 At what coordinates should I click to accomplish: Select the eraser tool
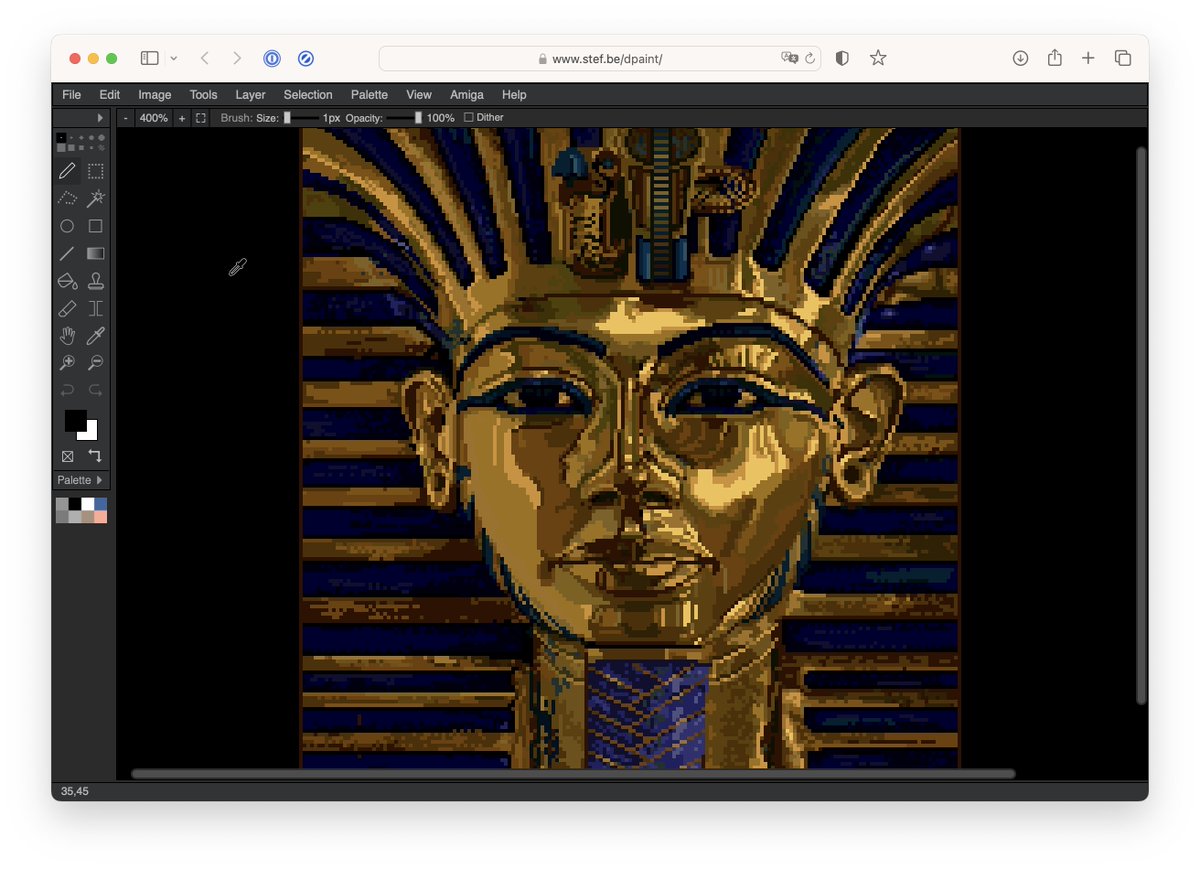pos(67,308)
